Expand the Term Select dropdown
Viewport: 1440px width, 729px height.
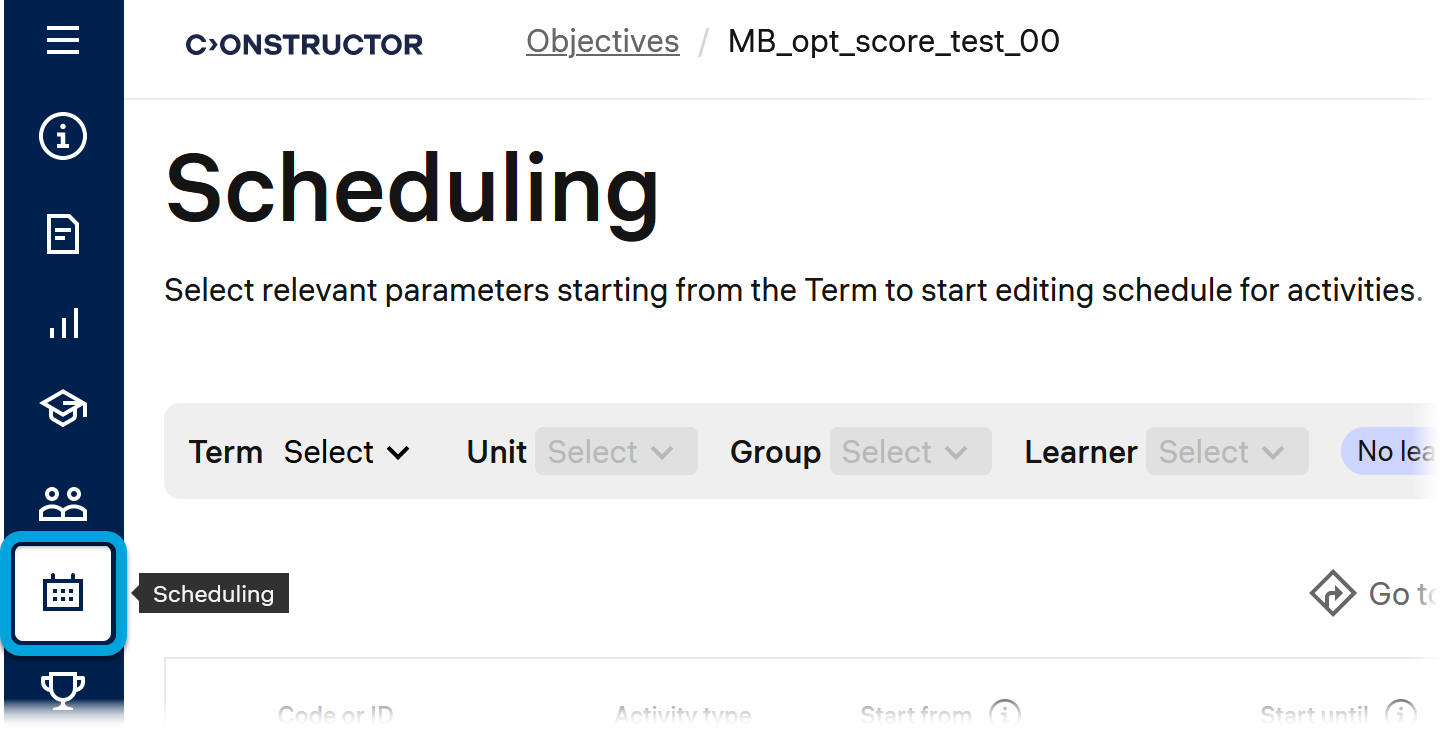click(346, 452)
